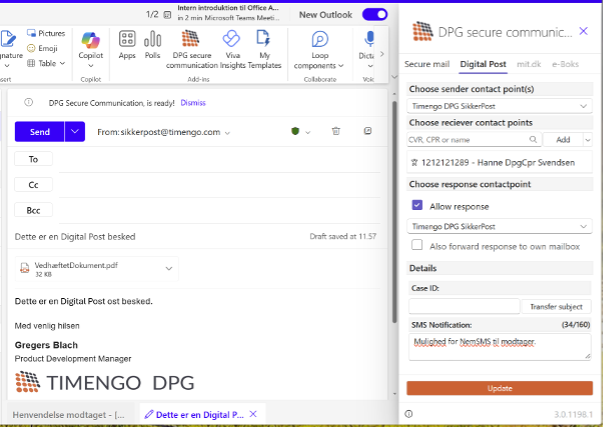This screenshot has height=428, width=604.
Task: Click Transfer subject button
Action: [556, 307]
